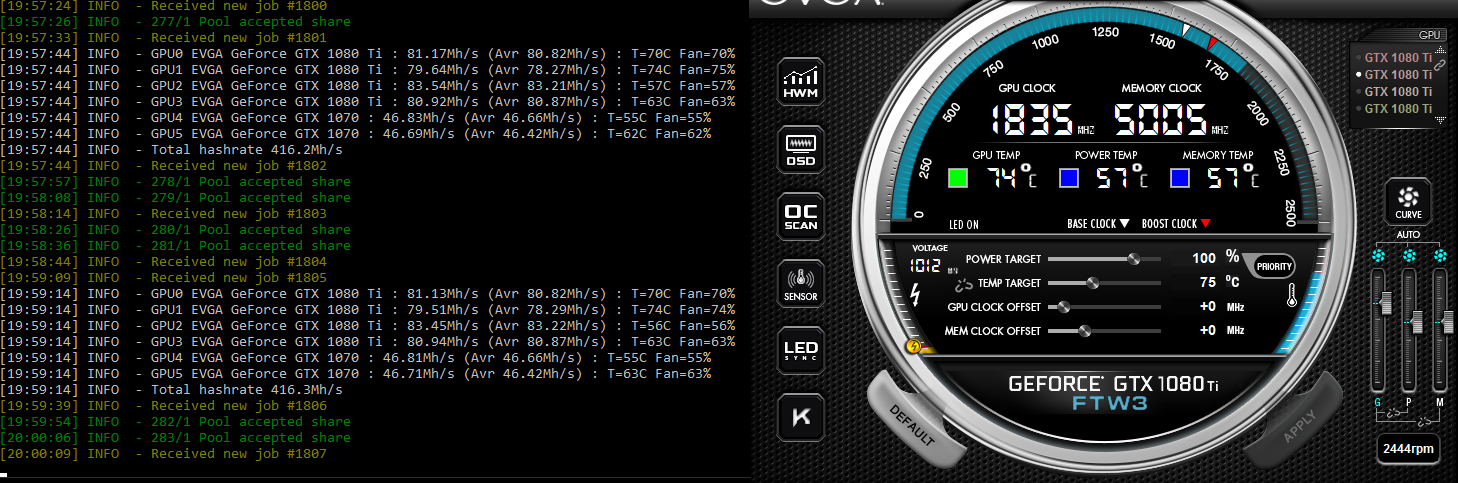Click 'Total hashrate 416.3Mh/s' in terminal
The width and height of the screenshot is (1458, 483).
pyautogui.click(x=246, y=390)
